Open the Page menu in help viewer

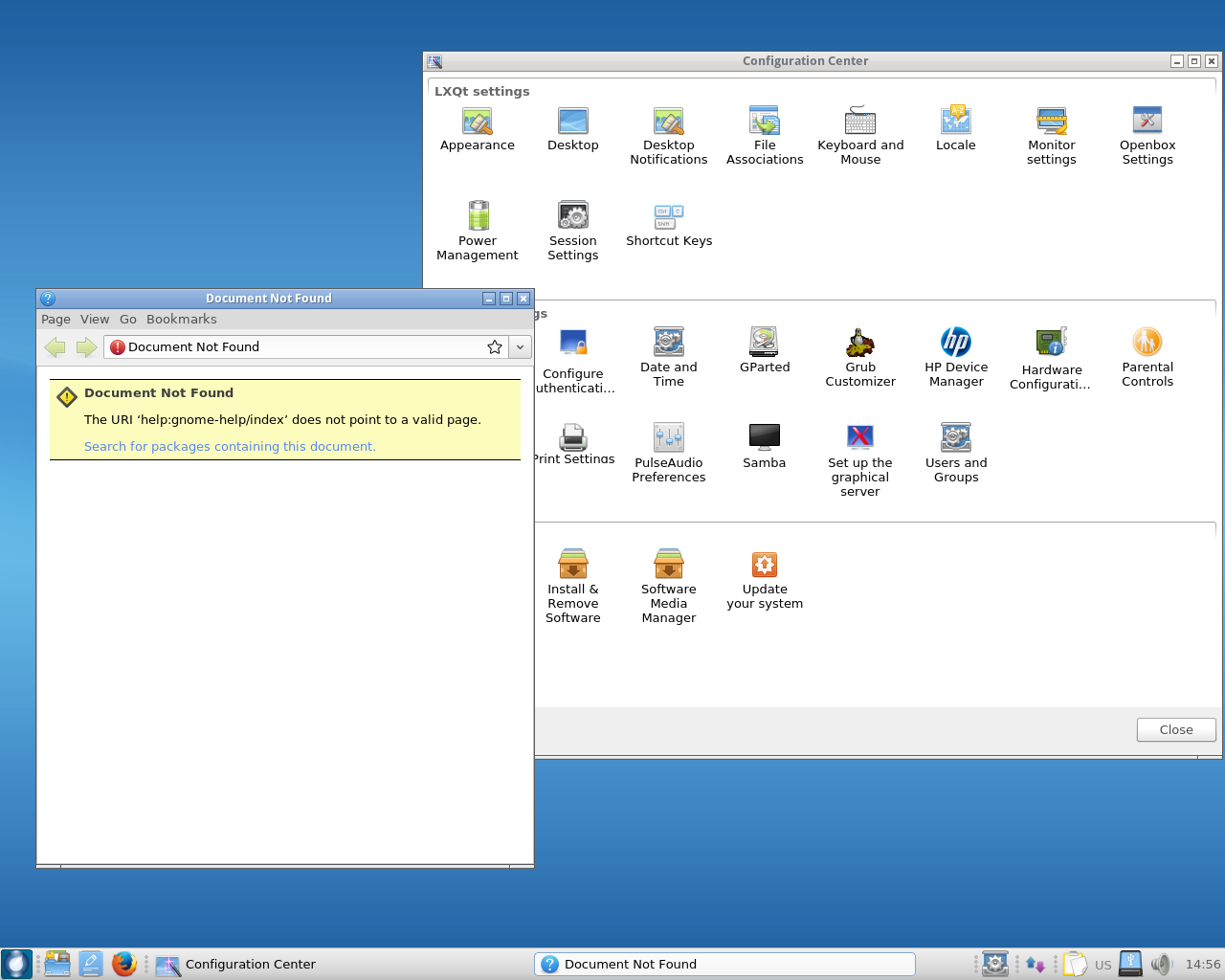pos(56,320)
